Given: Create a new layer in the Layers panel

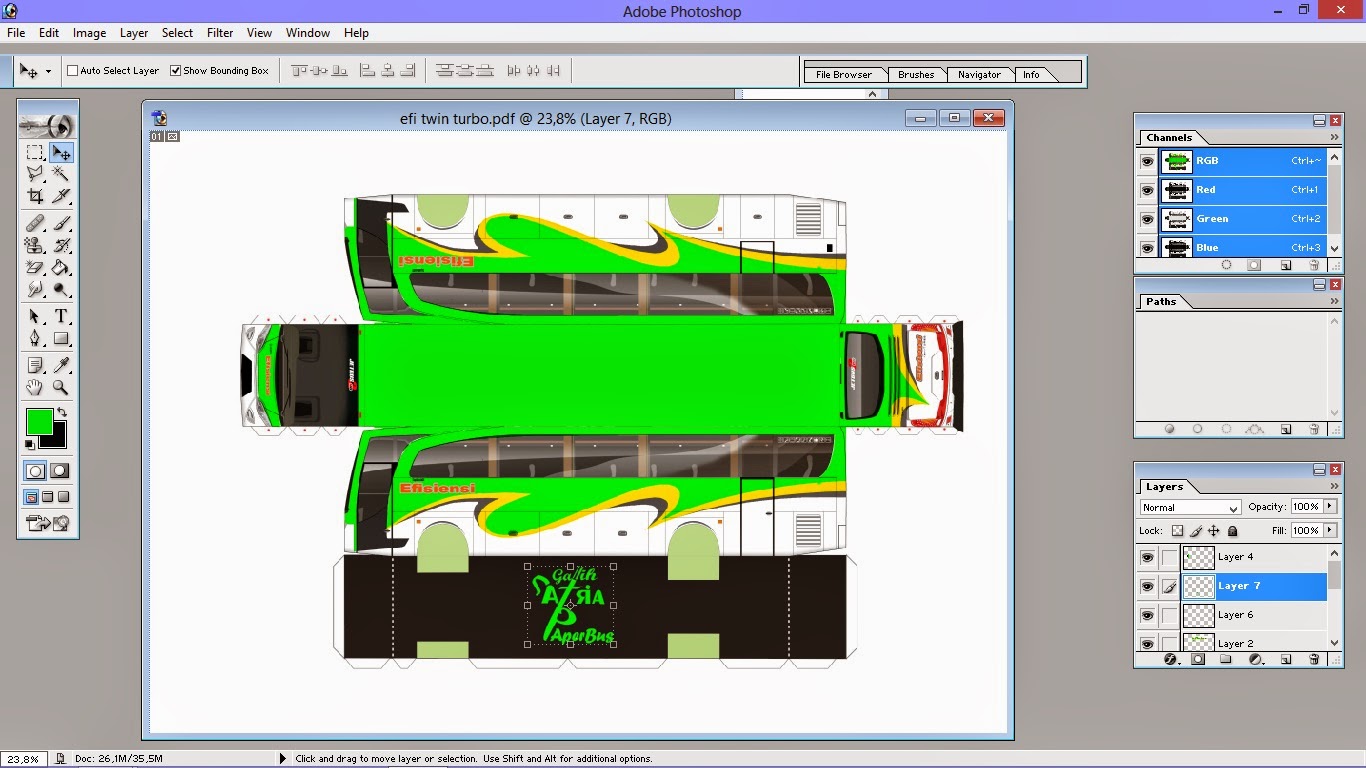Looking at the screenshot, I should (x=1286, y=659).
